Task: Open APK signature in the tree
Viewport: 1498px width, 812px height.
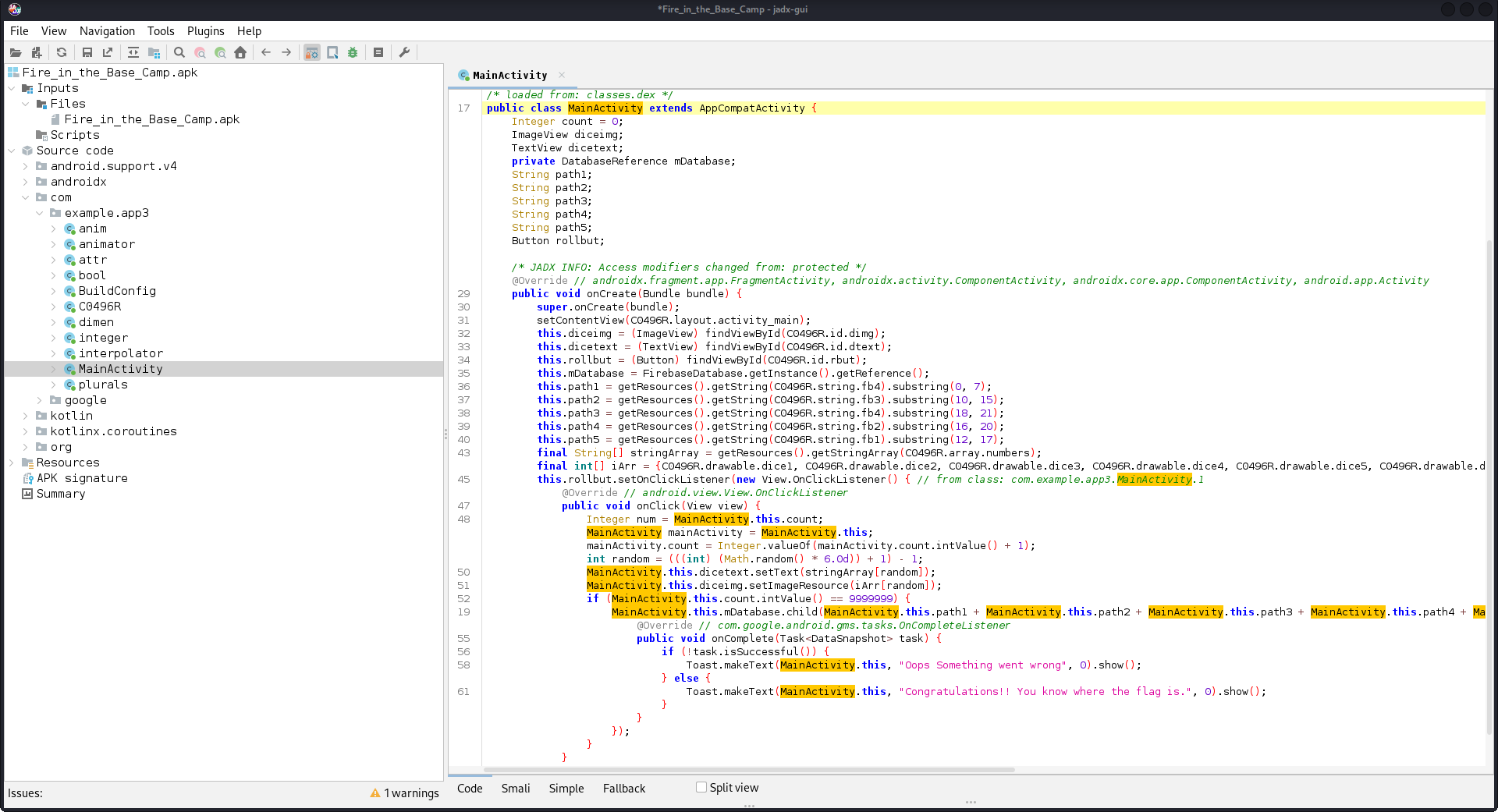Action: click(81, 478)
